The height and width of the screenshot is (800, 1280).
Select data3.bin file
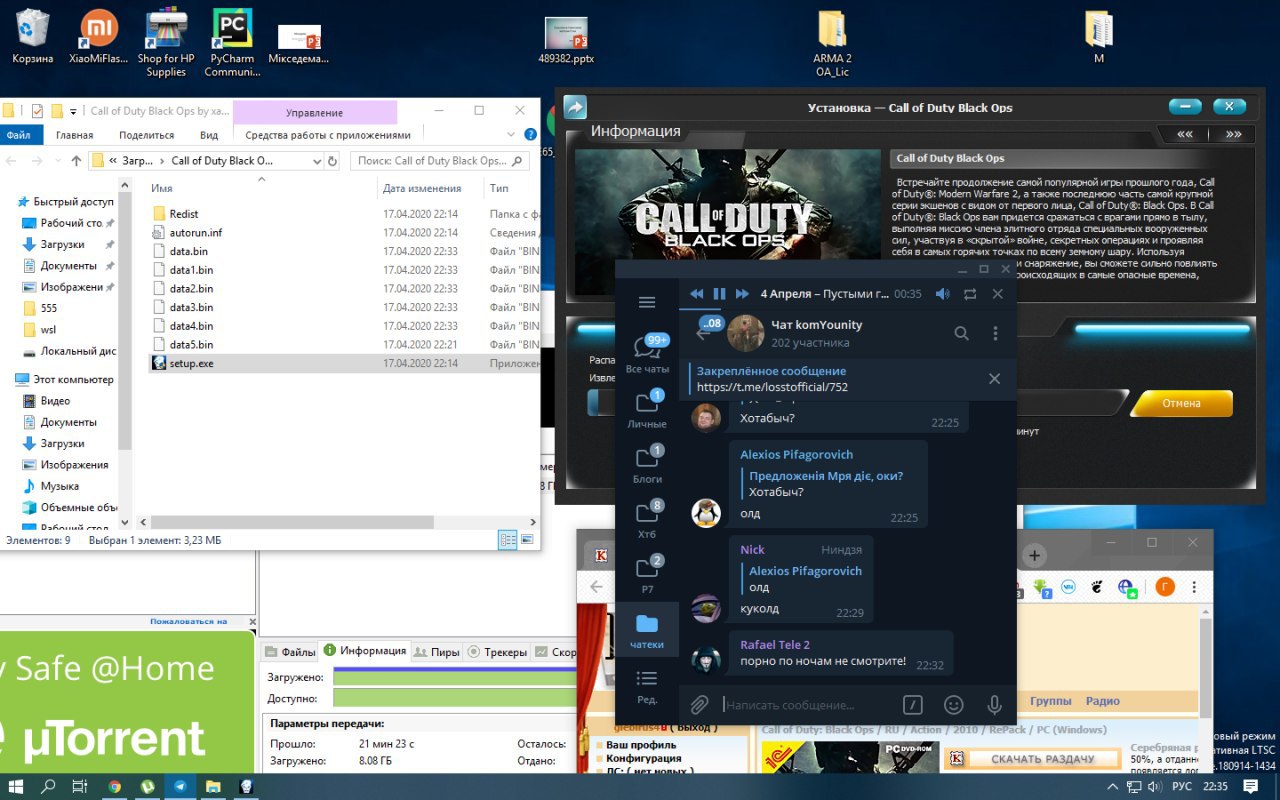(190, 307)
